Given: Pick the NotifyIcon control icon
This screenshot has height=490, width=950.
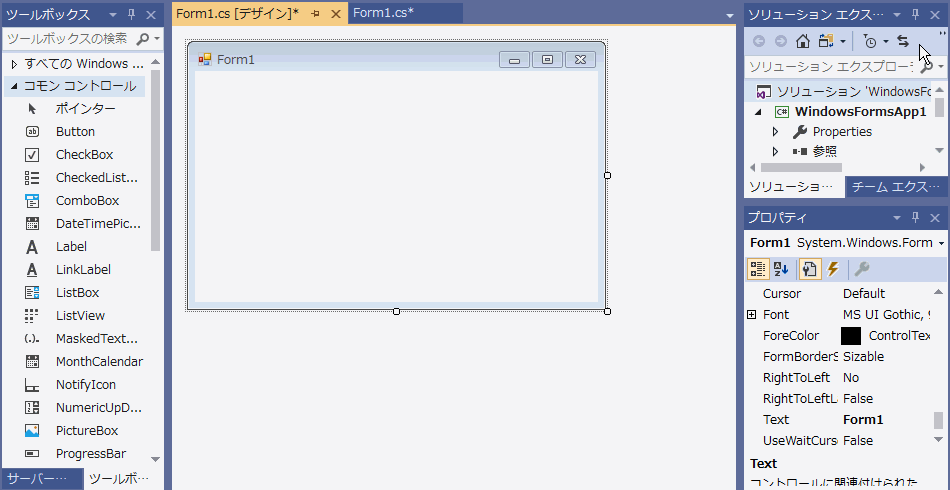Looking at the screenshot, I should (32, 385).
